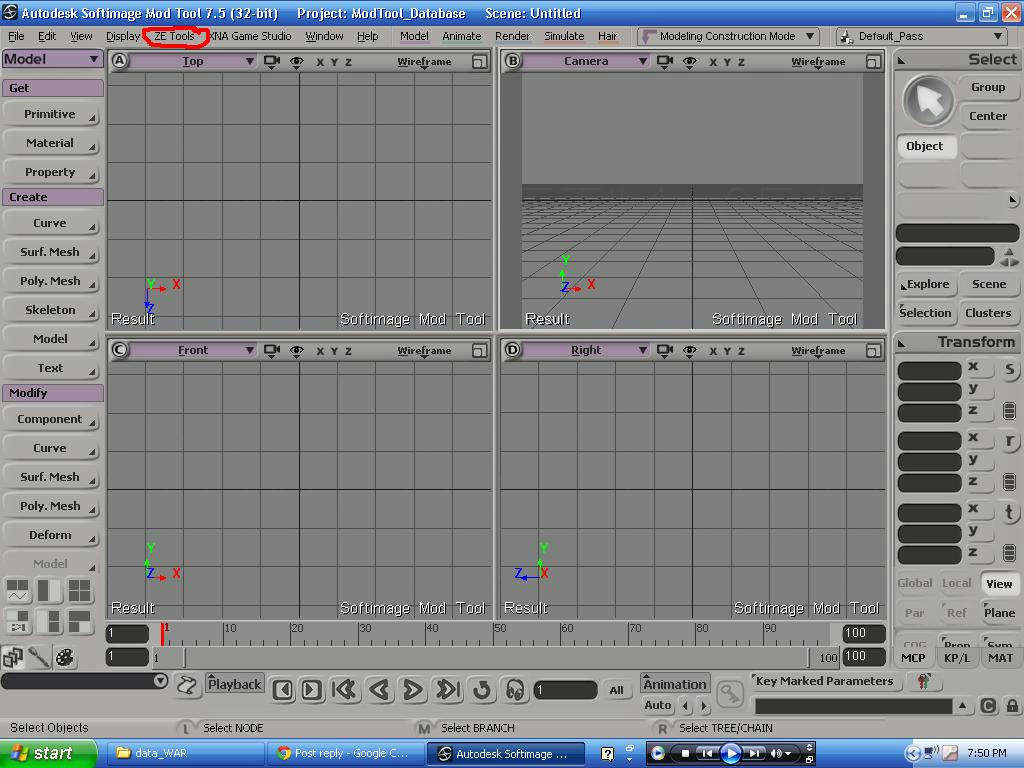Screen dimensions: 1024x768
Task: Open camera options in Top viewport A
Action: click(x=272, y=61)
